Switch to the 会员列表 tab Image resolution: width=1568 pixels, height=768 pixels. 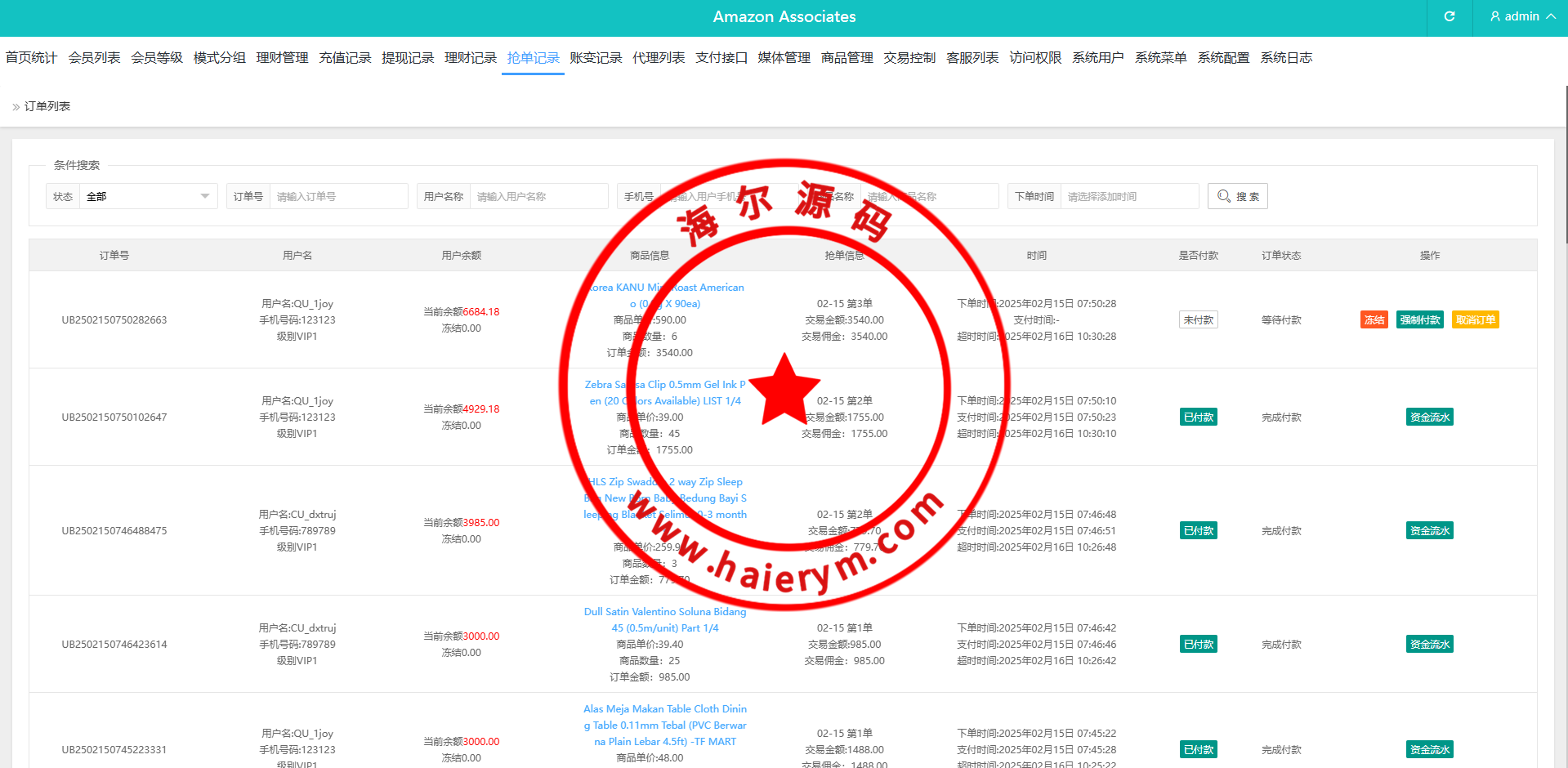point(94,58)
